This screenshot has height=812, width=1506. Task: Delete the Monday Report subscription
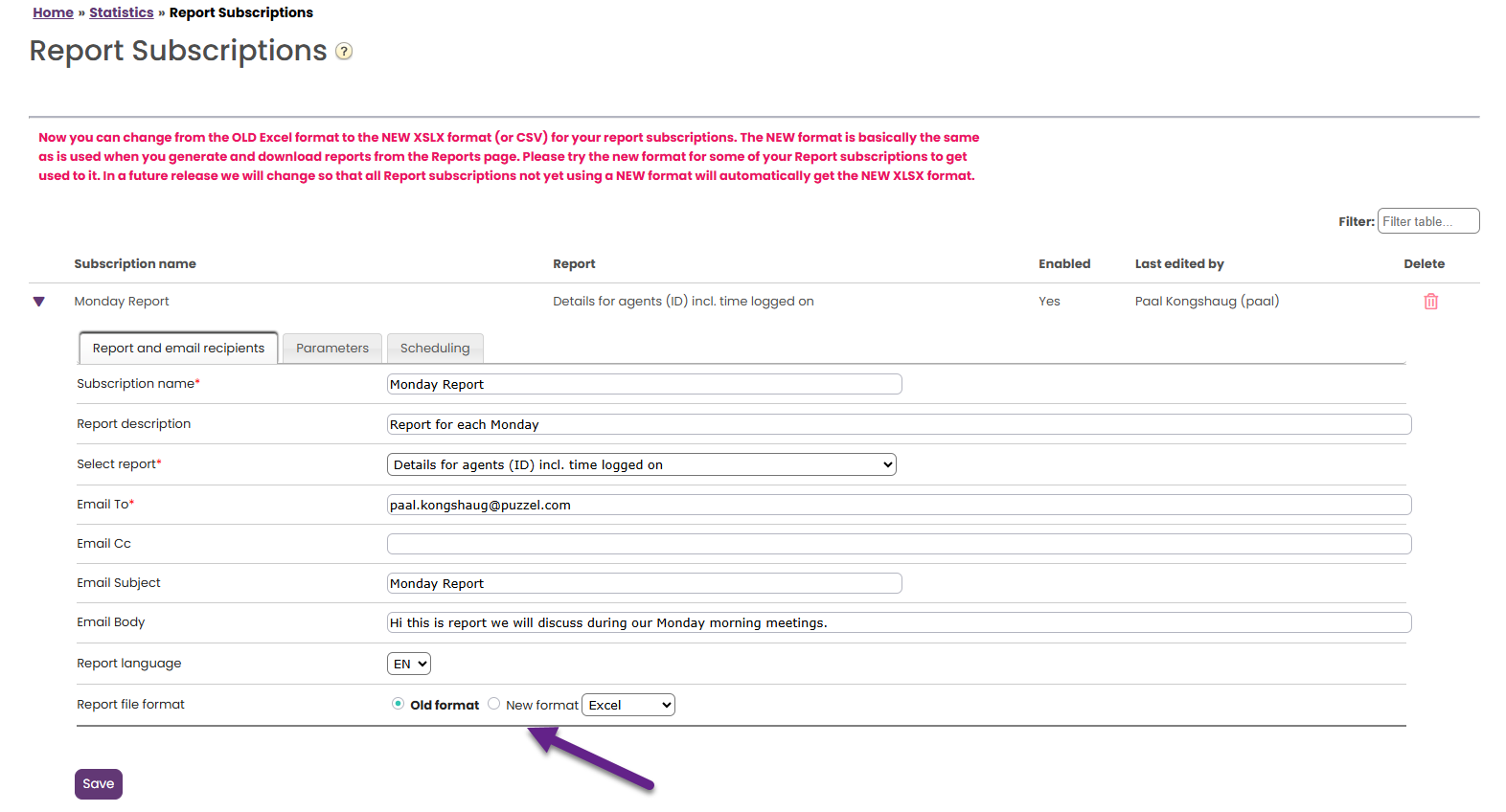pyautogui.click(x=1430, y=302)
